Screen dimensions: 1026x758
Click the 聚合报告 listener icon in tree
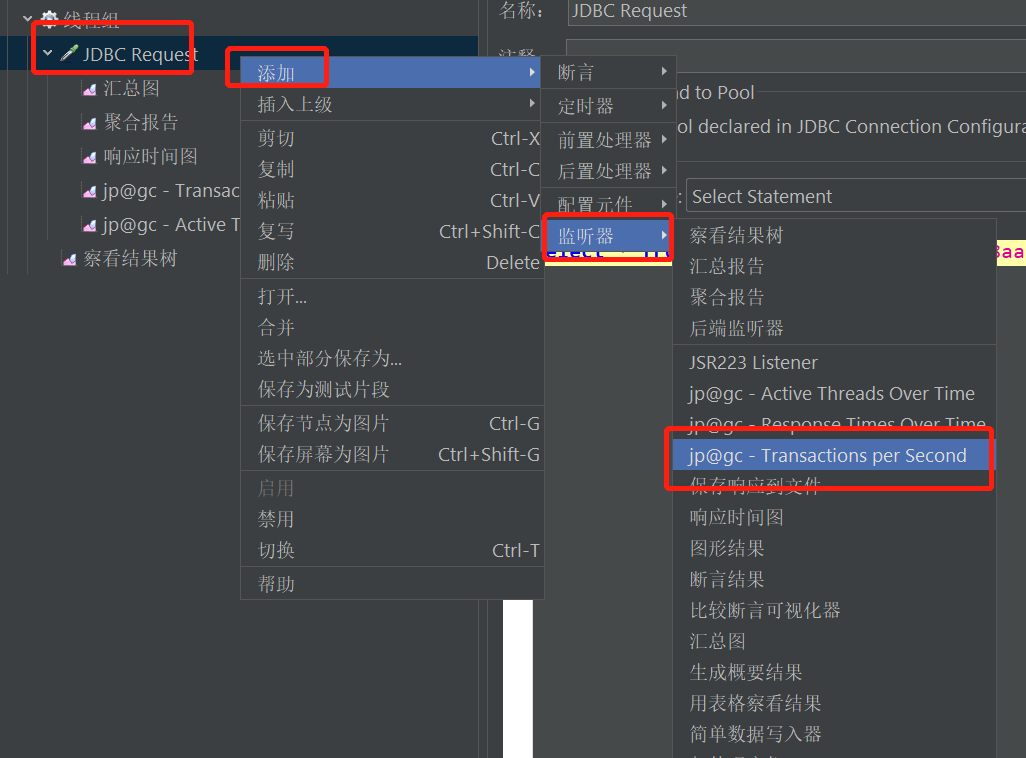pyautogui.click(x=90, y=123)
